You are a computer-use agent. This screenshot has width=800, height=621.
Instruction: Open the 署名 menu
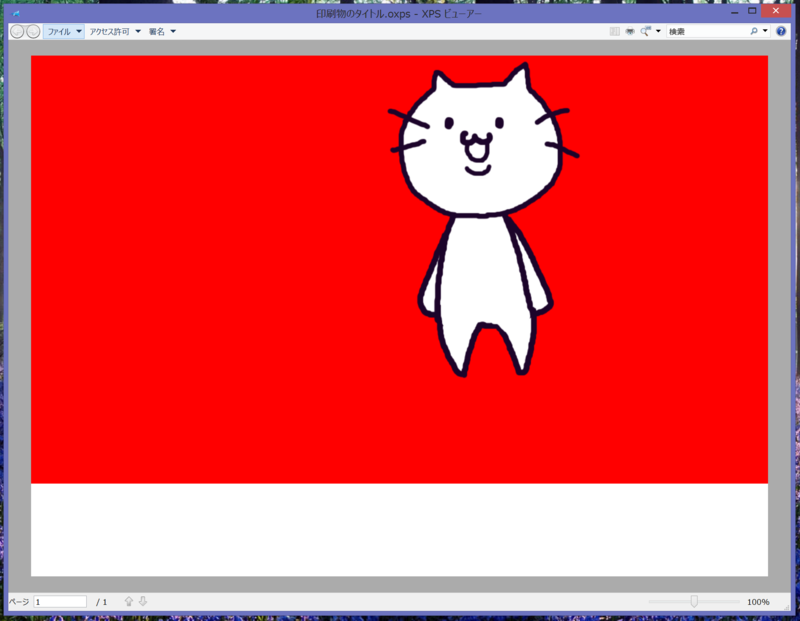coord(157,31)
